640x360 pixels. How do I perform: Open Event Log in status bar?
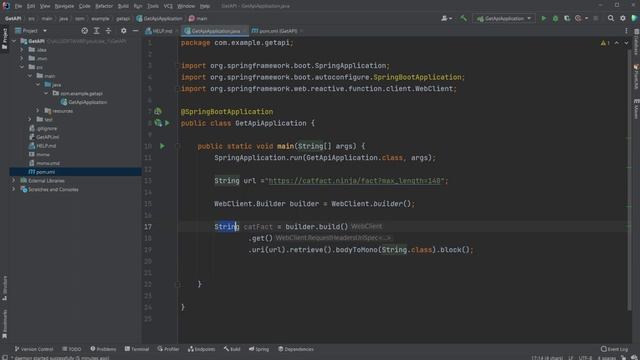614,349
